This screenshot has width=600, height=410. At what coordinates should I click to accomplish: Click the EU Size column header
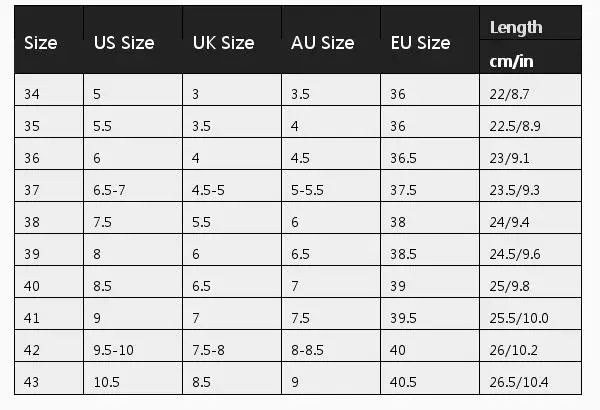[x=430, y=40]
